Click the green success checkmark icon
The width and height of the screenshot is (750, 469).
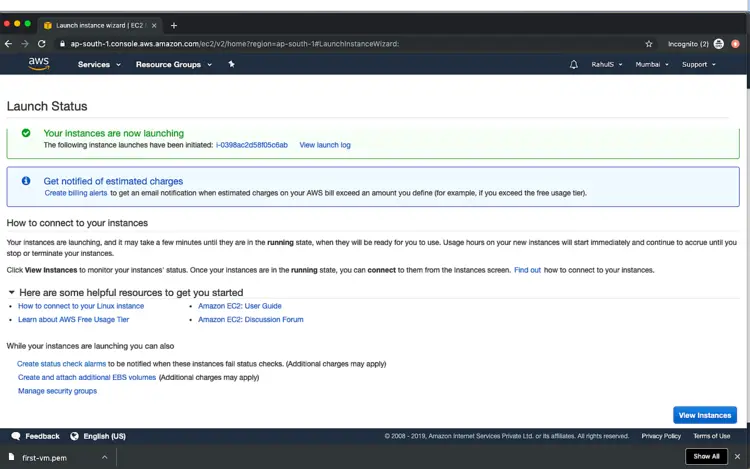point(26,133)
